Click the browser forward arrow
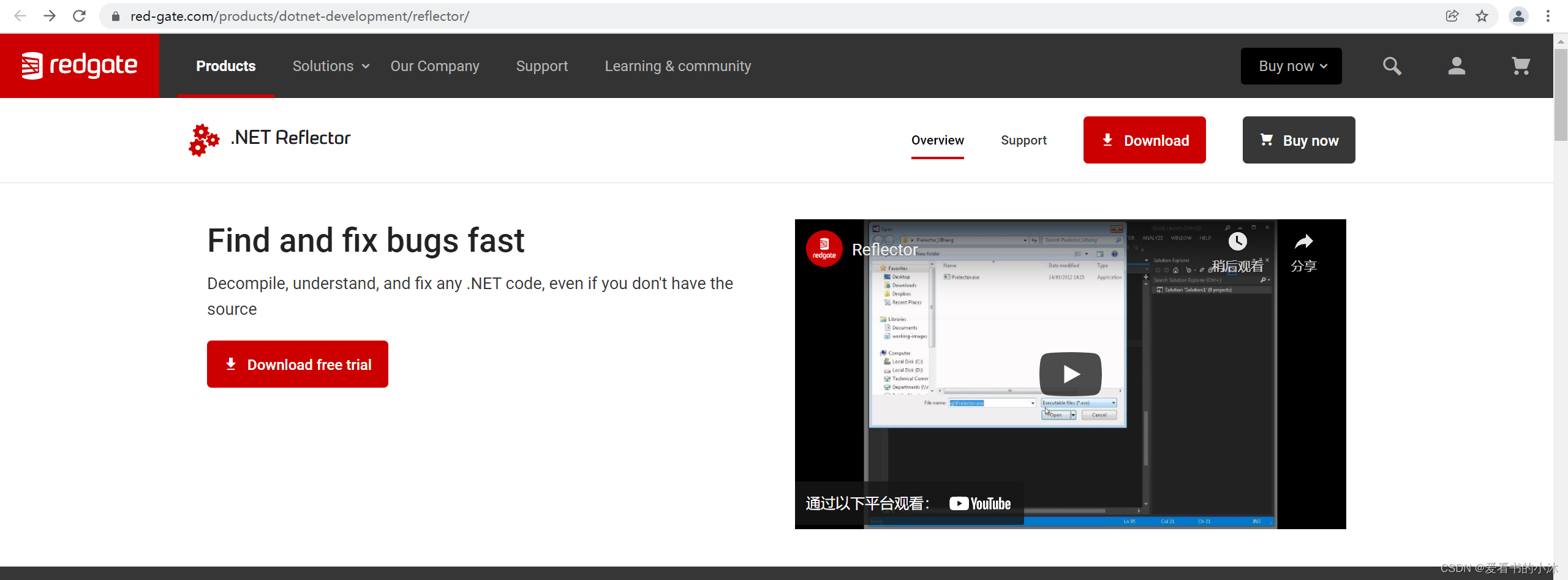This screenshot has width=1568, height=580. (x=50, y=16)
